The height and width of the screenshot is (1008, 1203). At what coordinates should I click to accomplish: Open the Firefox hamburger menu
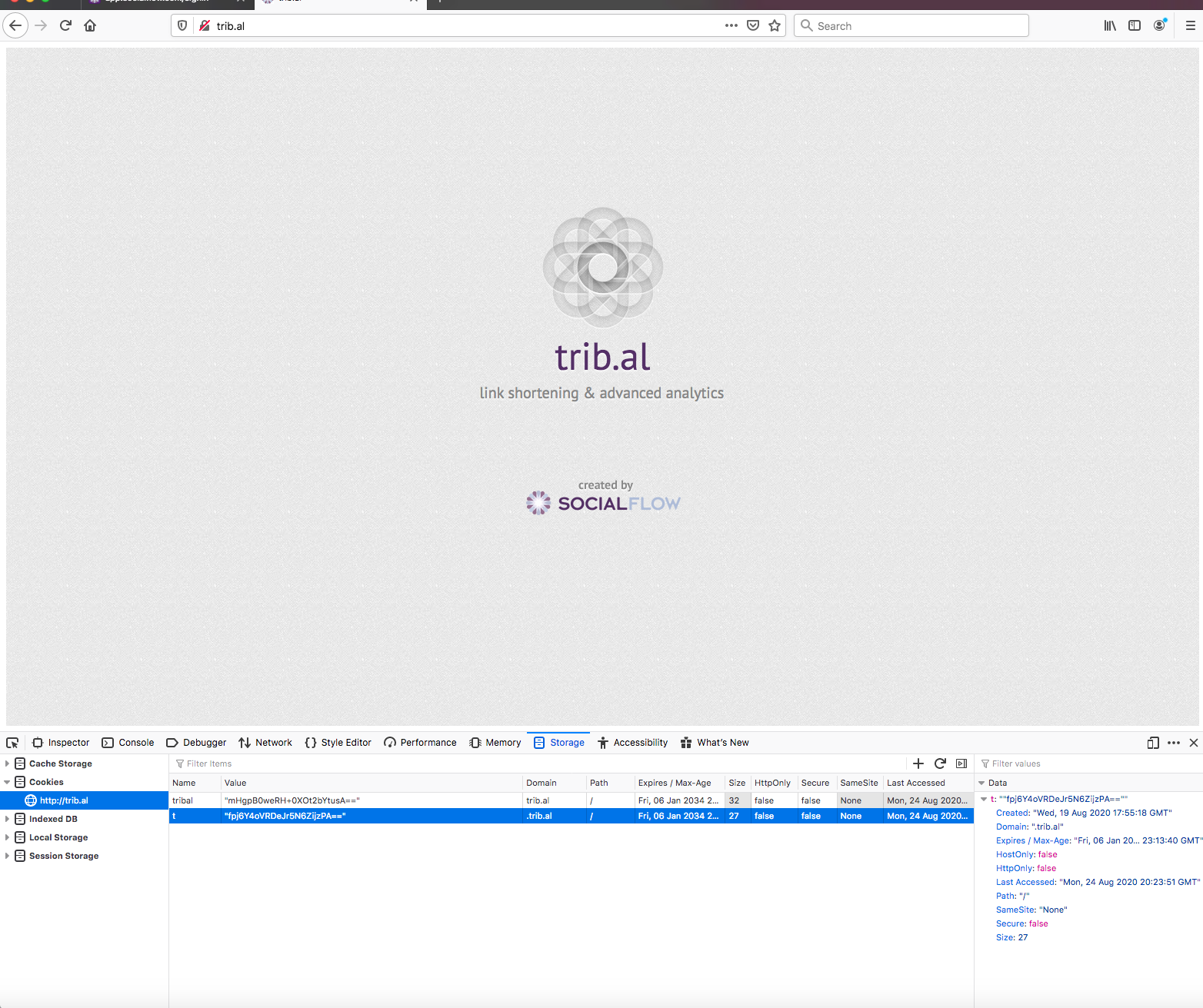click(1190, 25)
